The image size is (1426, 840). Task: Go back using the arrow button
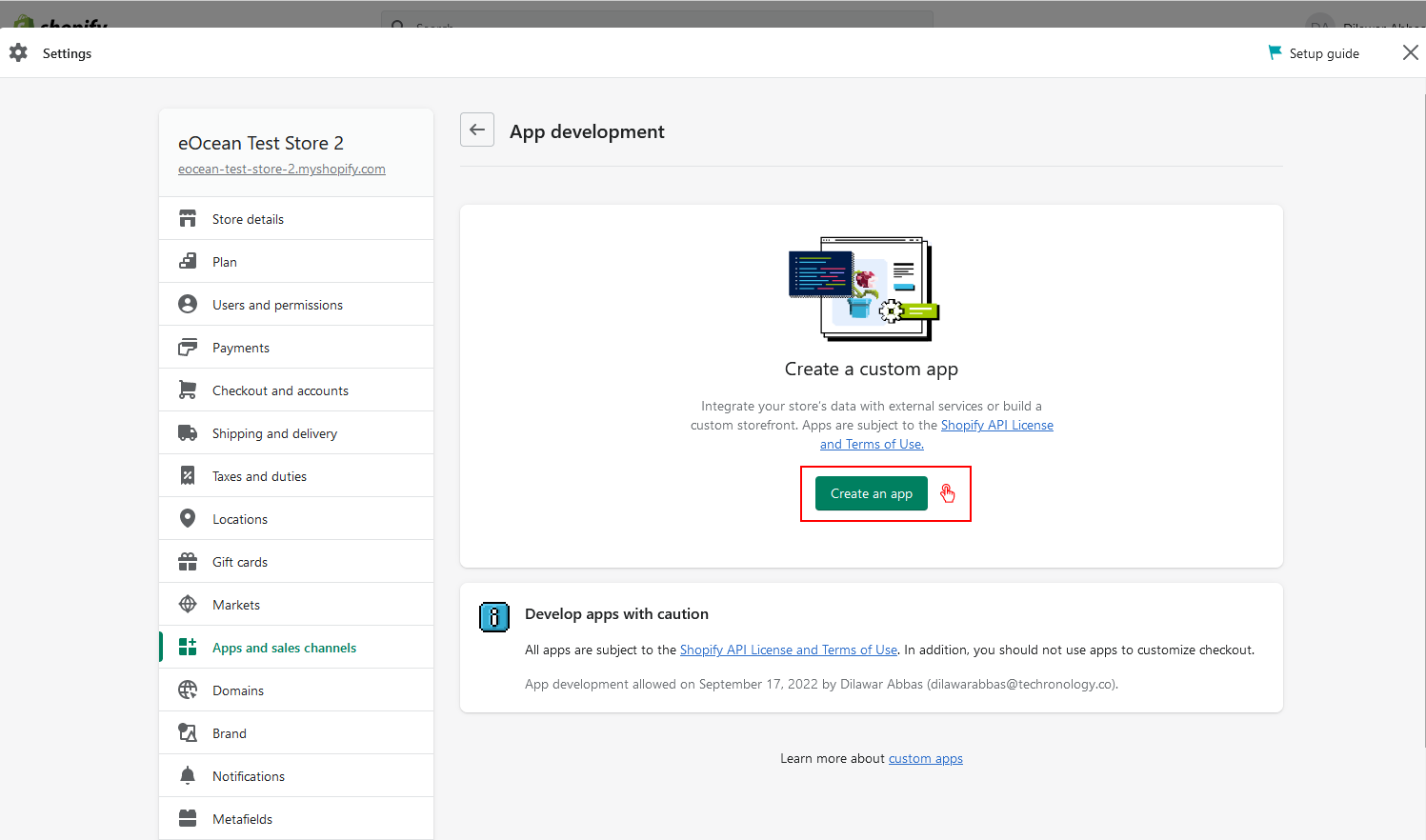click(x=477, y=130)
